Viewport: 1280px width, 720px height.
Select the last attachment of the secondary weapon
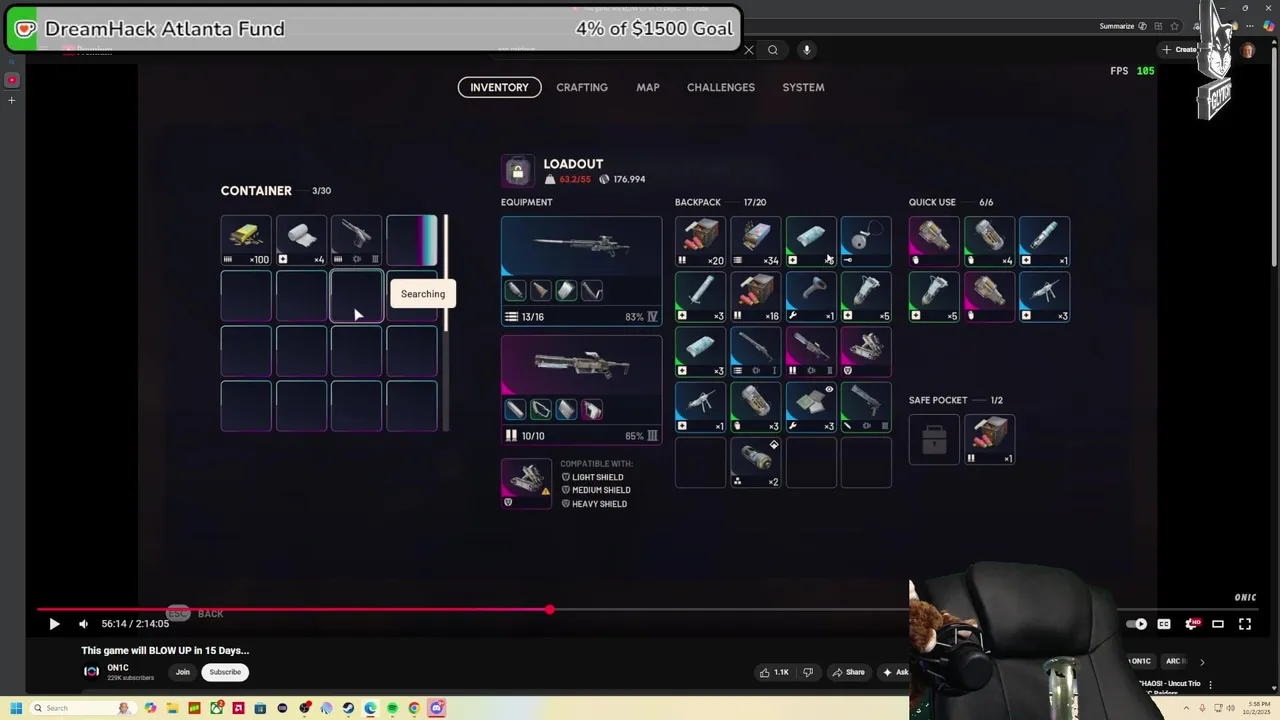coord(592,410)
